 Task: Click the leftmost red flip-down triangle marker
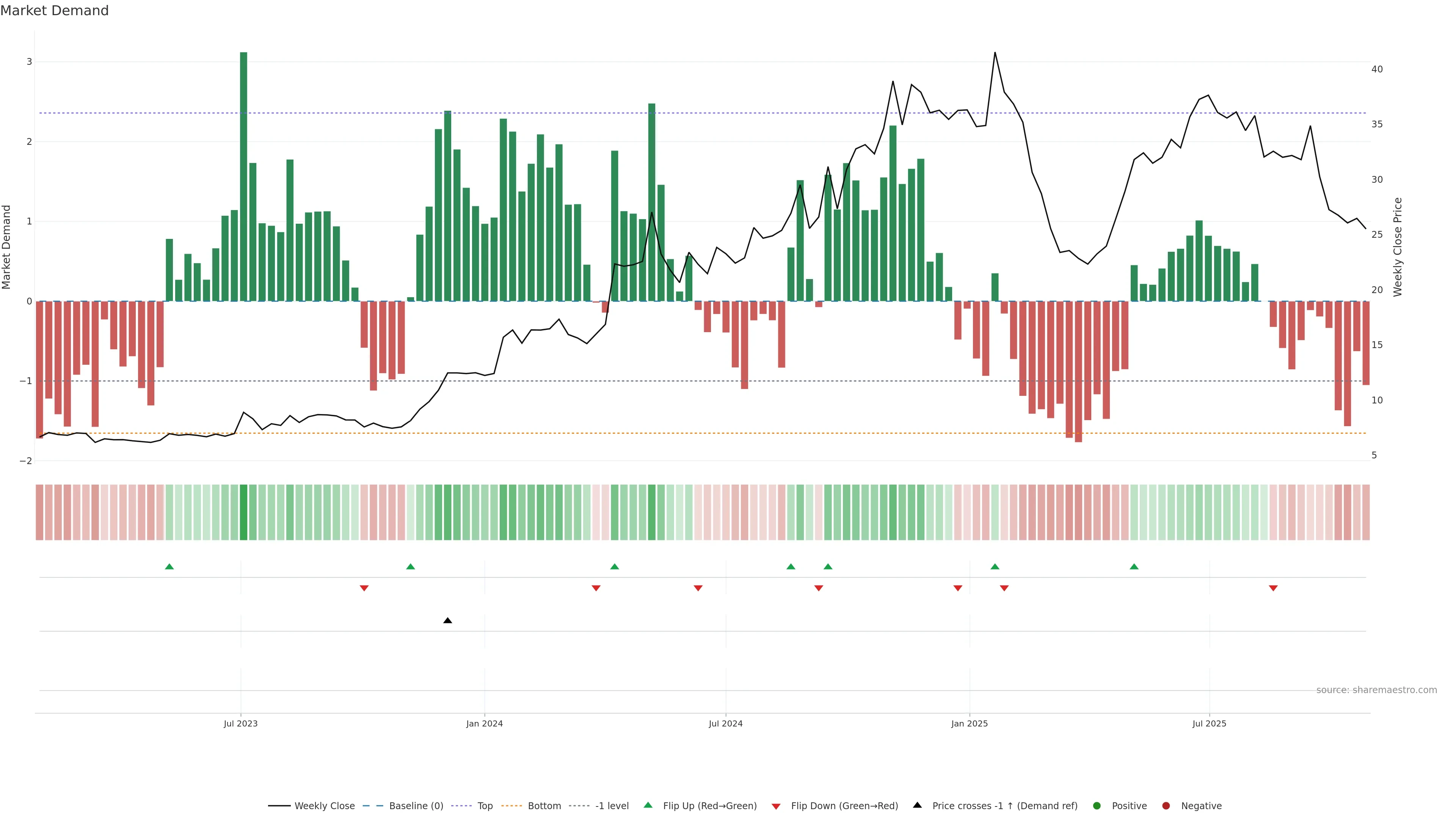(364, 588)
